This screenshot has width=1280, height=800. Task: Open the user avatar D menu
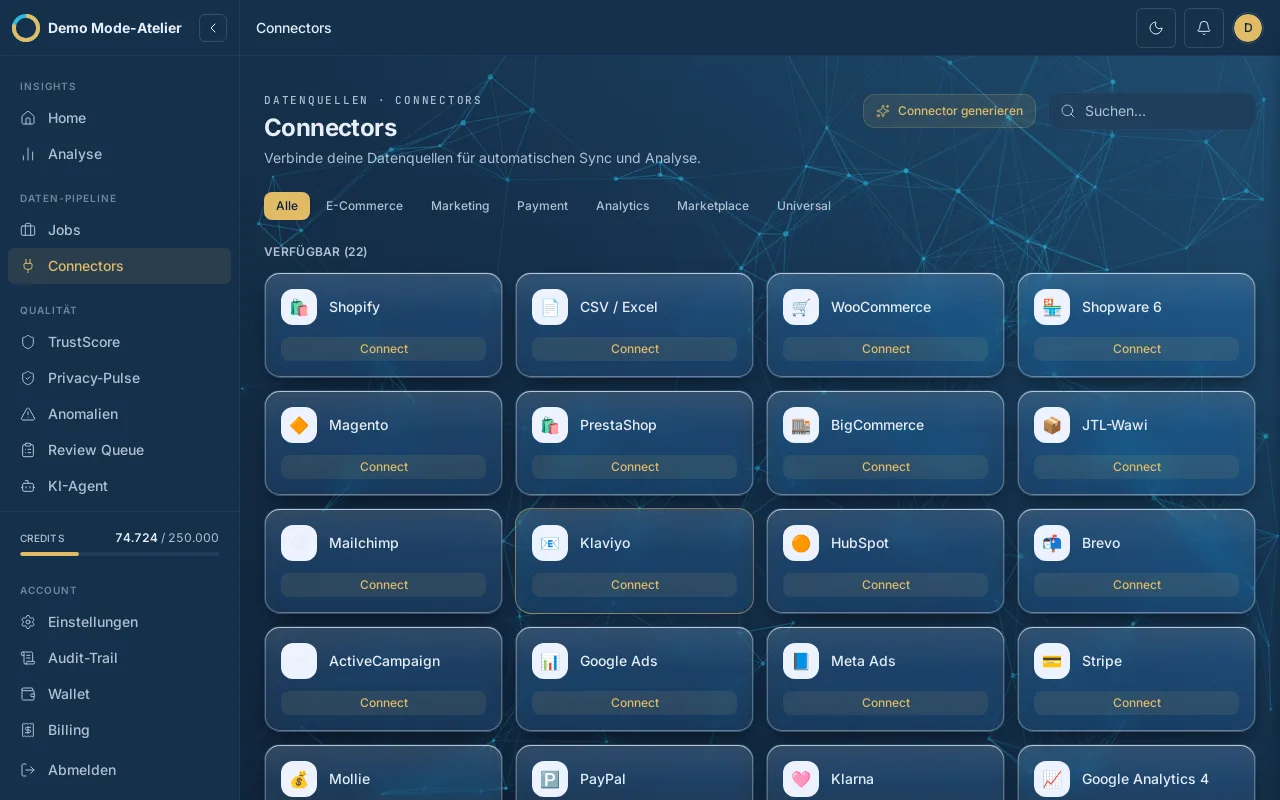tap(1248, 28)
